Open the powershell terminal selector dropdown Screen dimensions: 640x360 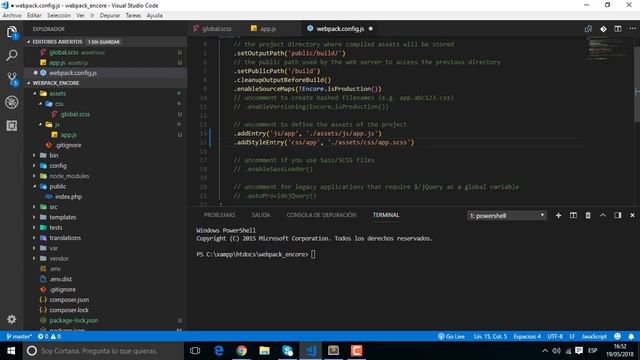click(507, 216)
